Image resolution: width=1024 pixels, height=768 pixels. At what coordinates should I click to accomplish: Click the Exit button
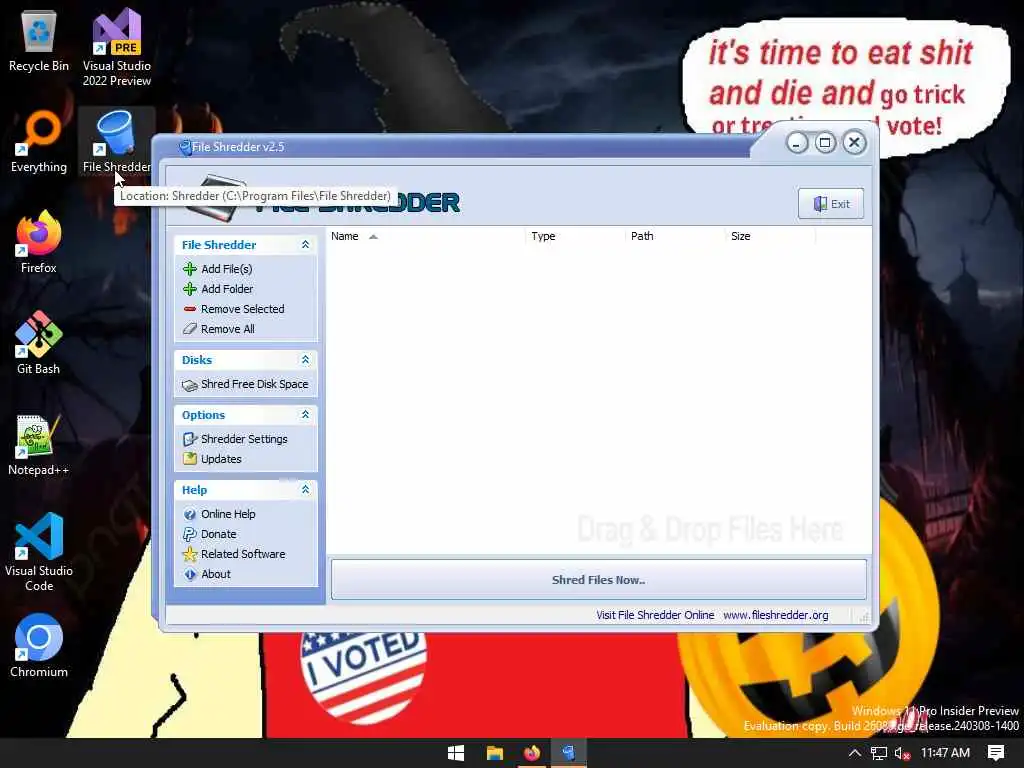pos(831,204)
